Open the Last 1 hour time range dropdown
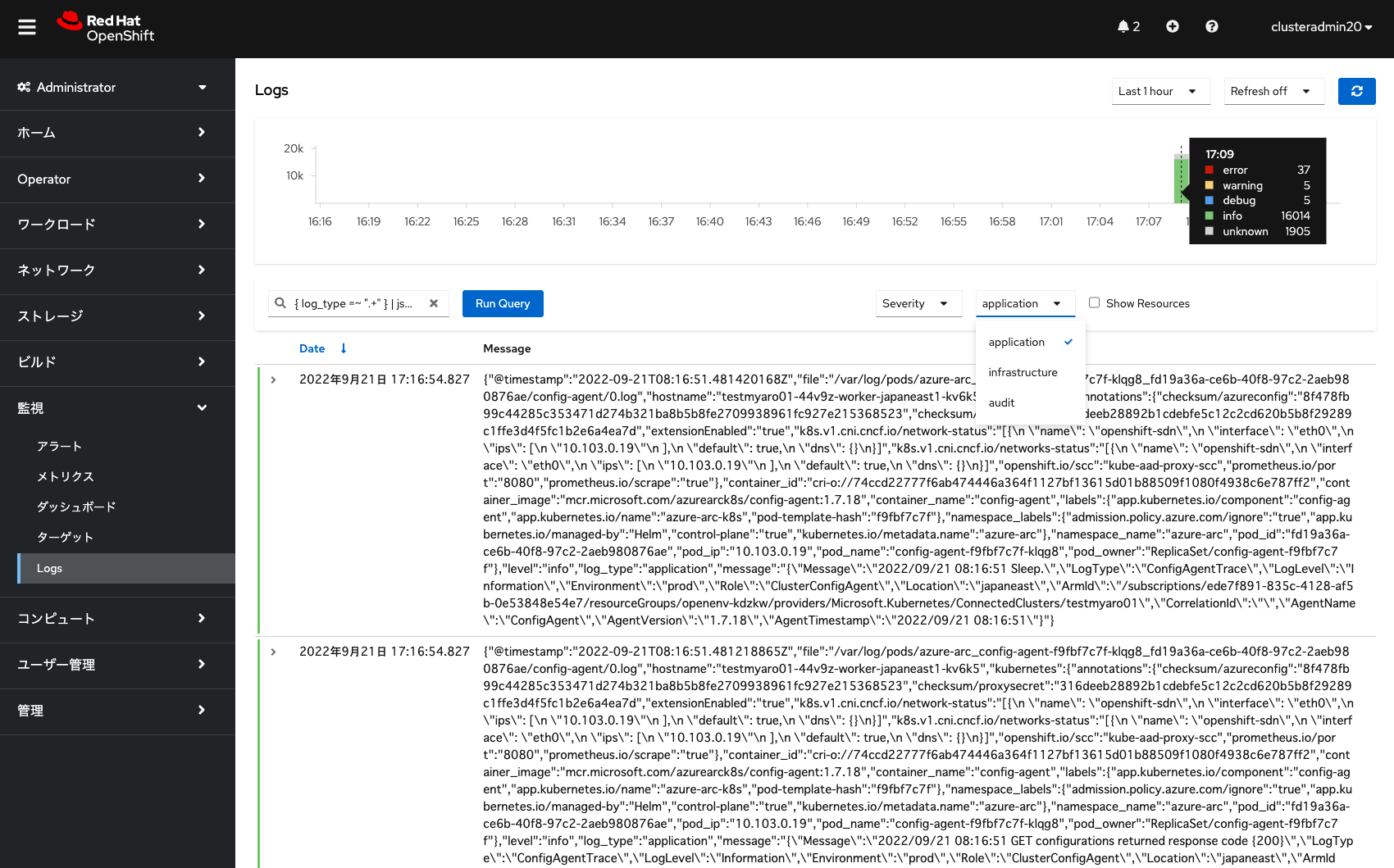1394x868 pixels. tap(1161, 91)
